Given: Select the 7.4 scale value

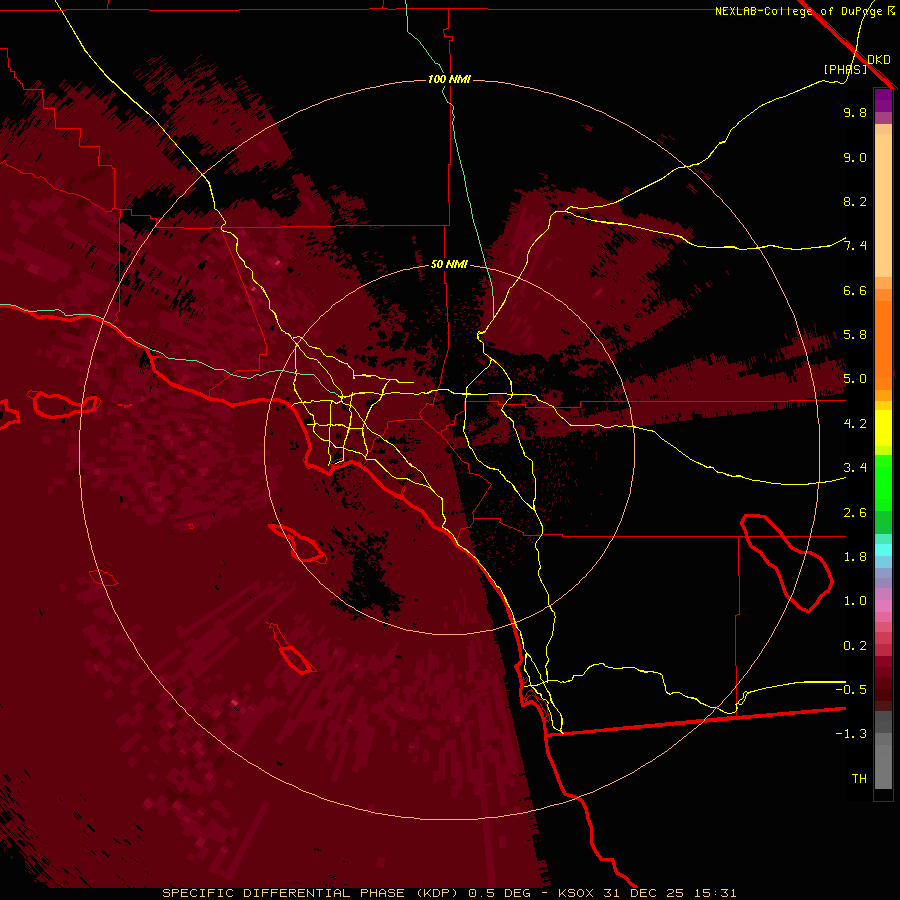Looking at the screenshot, I should click(855, 246).
